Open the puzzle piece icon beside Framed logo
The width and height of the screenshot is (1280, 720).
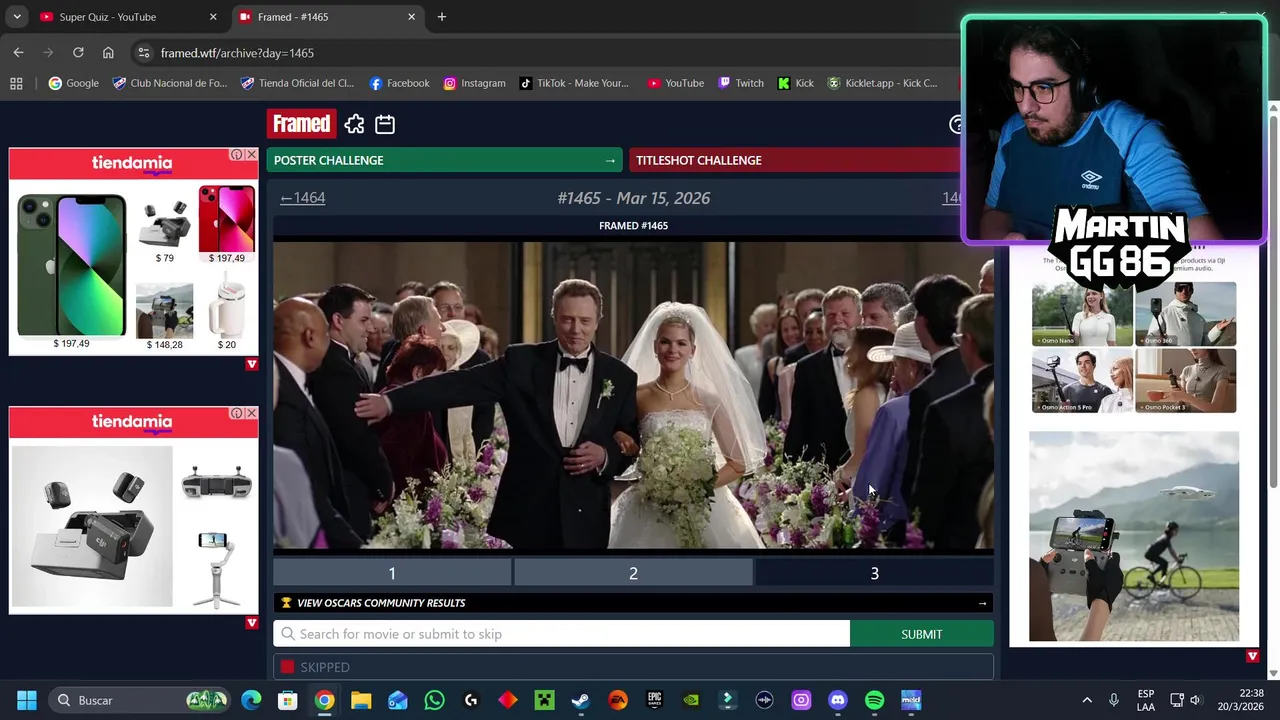(x=354, y=124)
